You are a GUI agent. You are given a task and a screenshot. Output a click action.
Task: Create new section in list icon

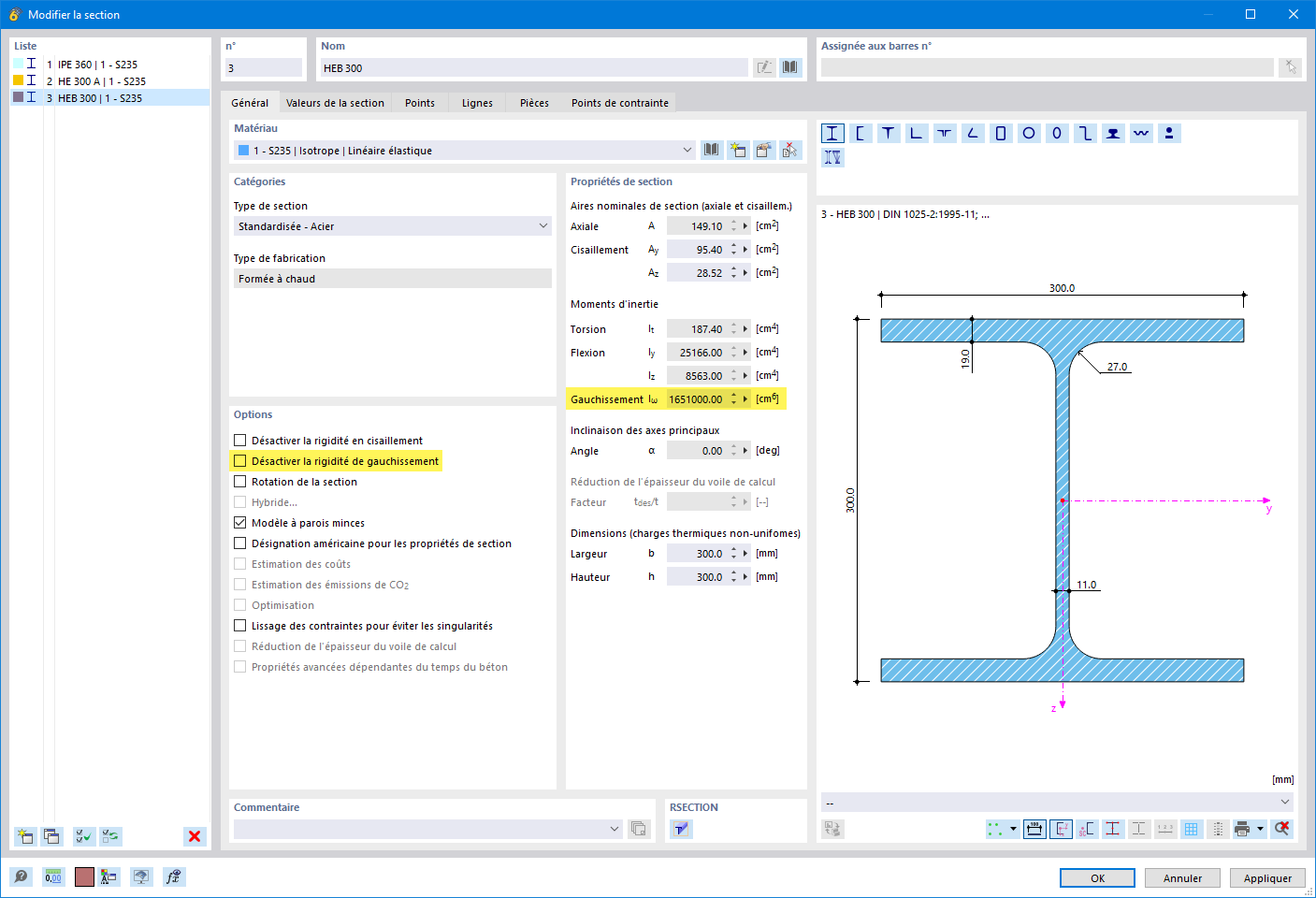tap(25, 836)
